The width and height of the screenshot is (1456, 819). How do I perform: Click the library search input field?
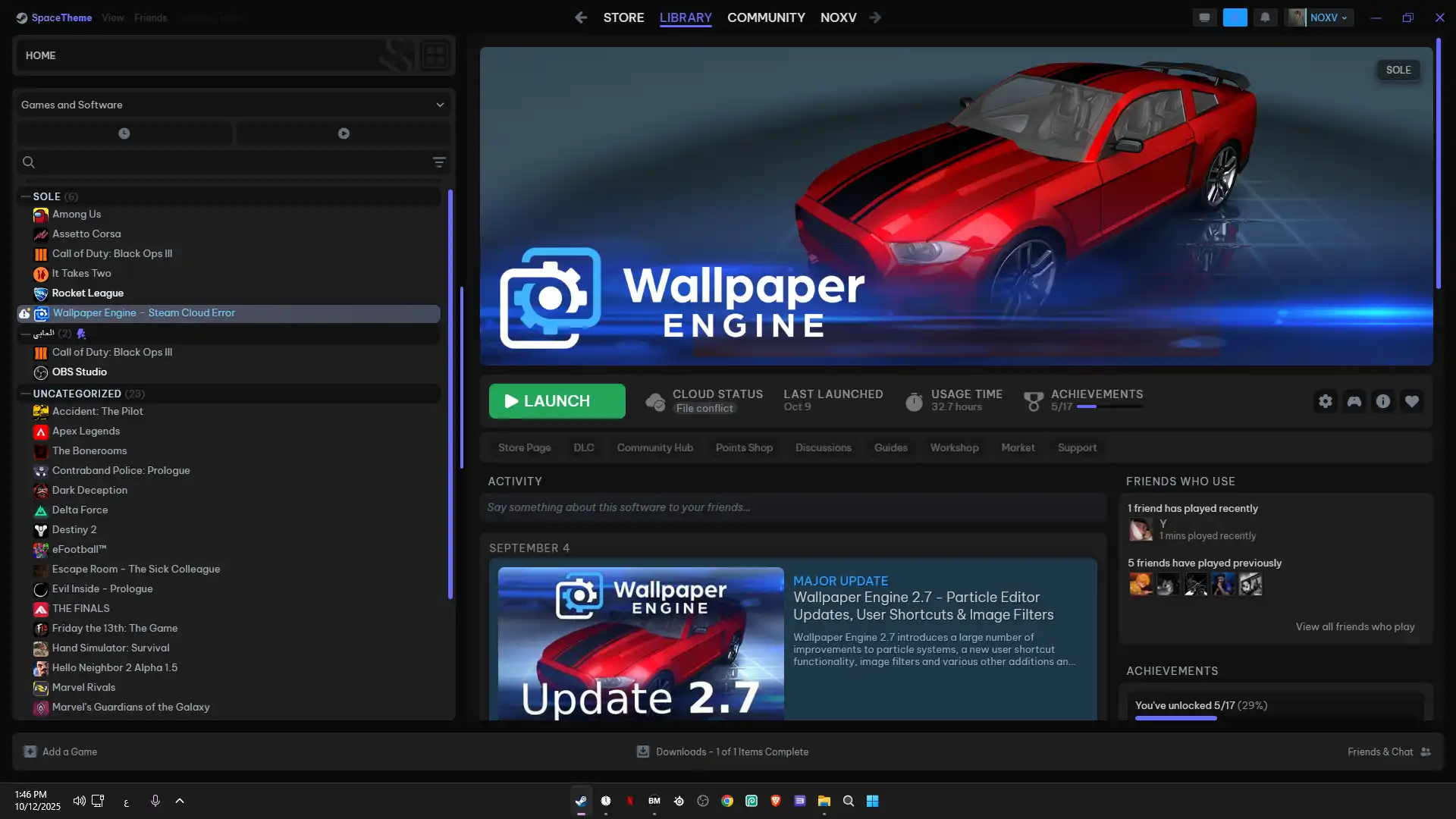[x=227, y=162]
